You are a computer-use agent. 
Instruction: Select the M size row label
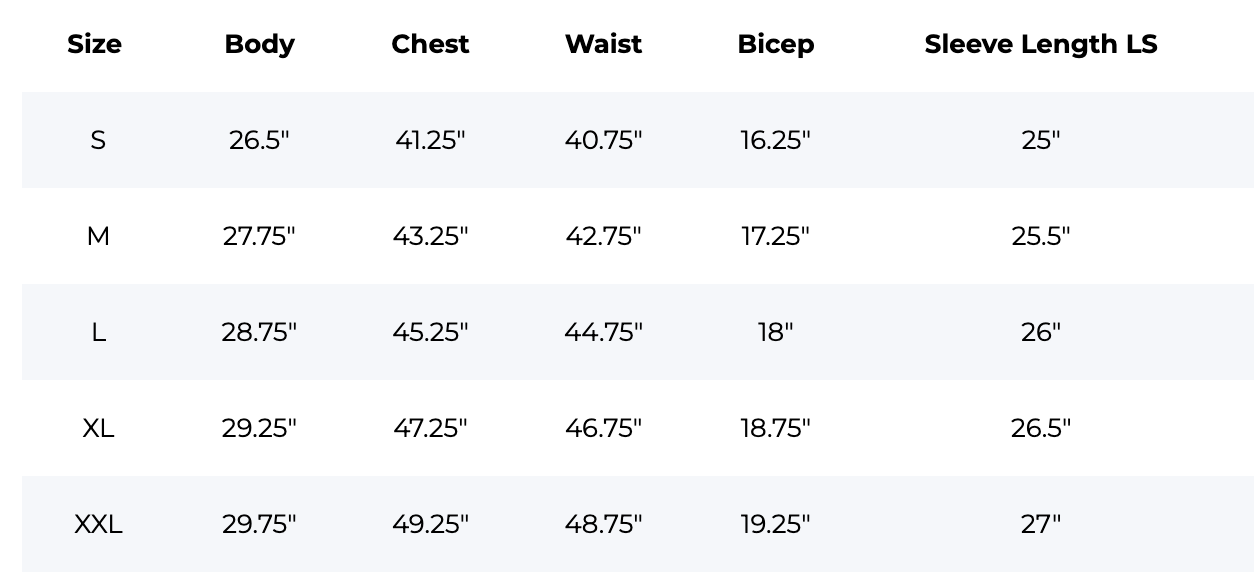point(98,236)
